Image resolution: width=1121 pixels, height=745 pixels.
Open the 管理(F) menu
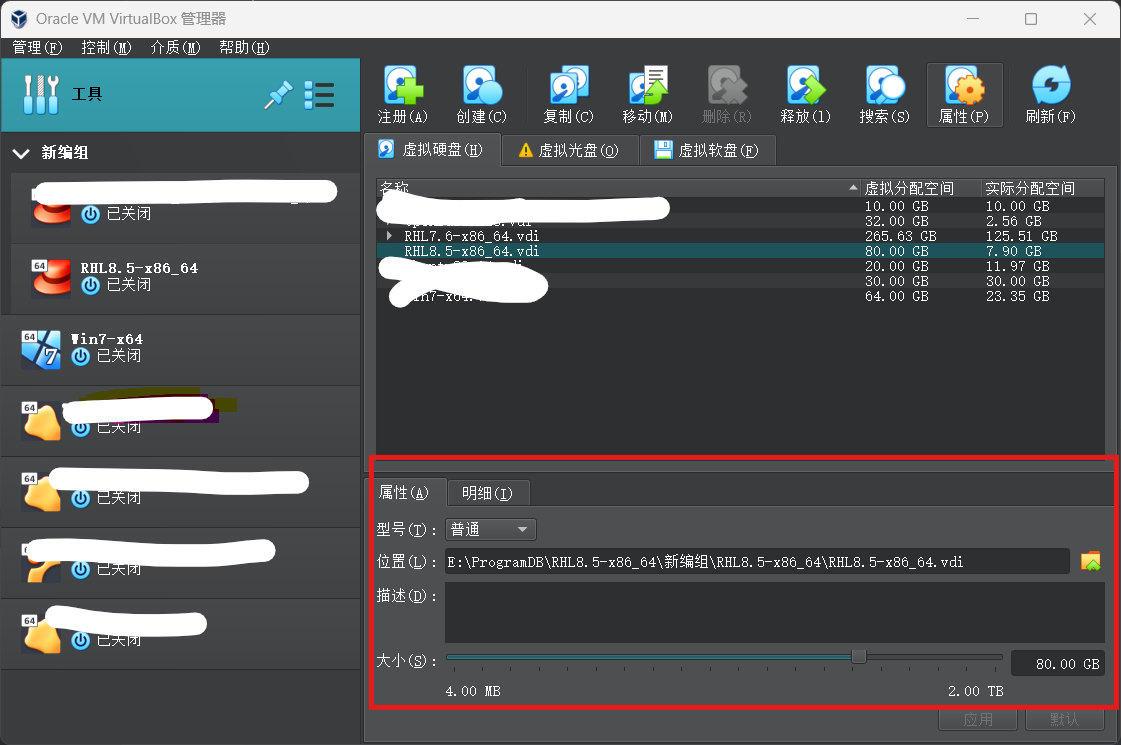[x=37, y=47]
